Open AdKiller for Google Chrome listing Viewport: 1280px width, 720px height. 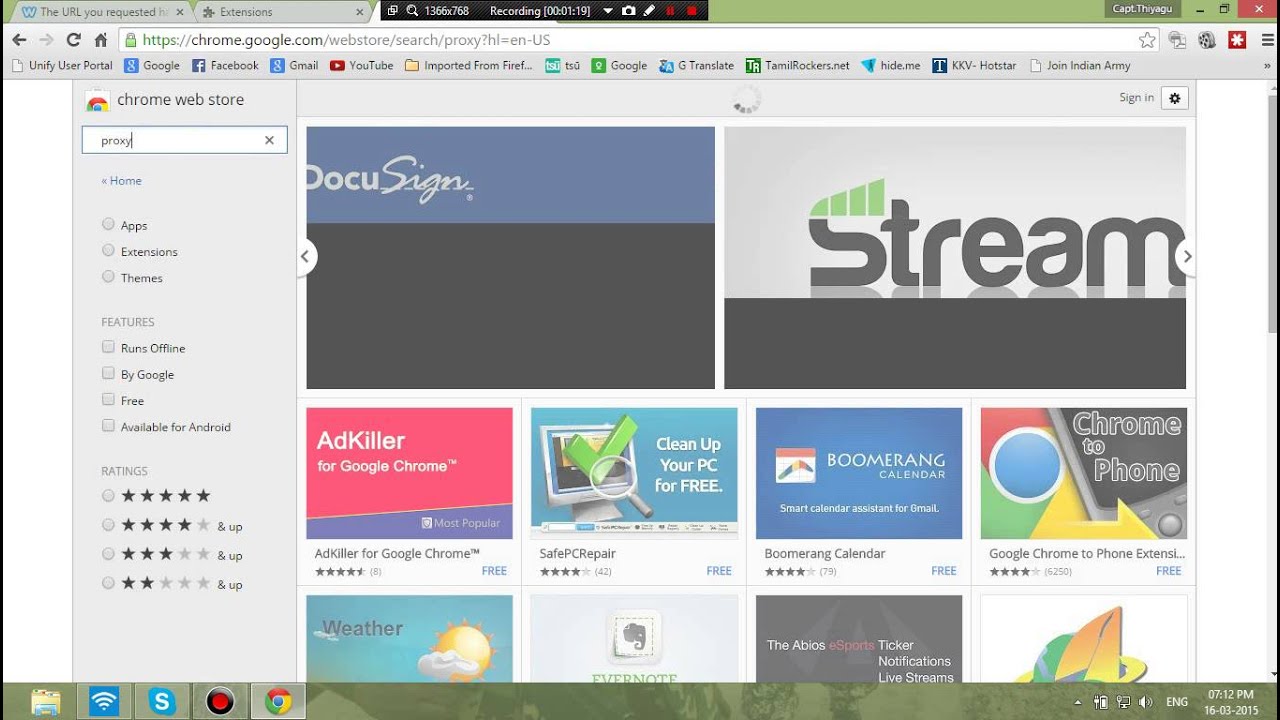click(x=409, y=473)
